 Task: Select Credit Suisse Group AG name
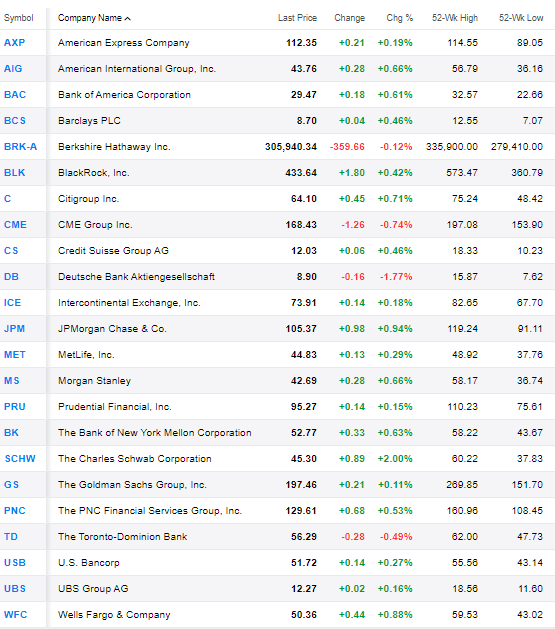pos(113,251)
